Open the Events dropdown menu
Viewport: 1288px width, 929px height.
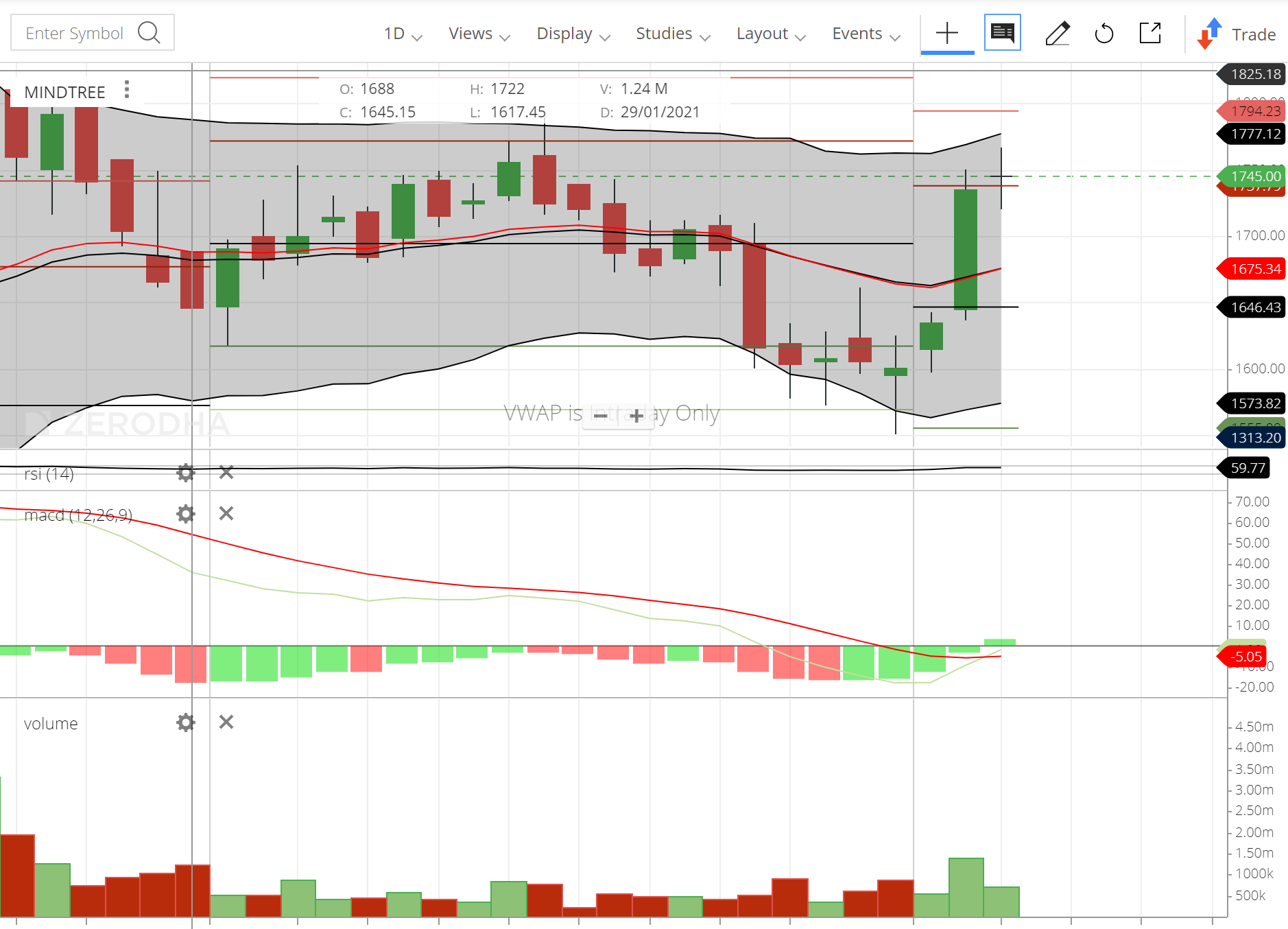point(866,34)
